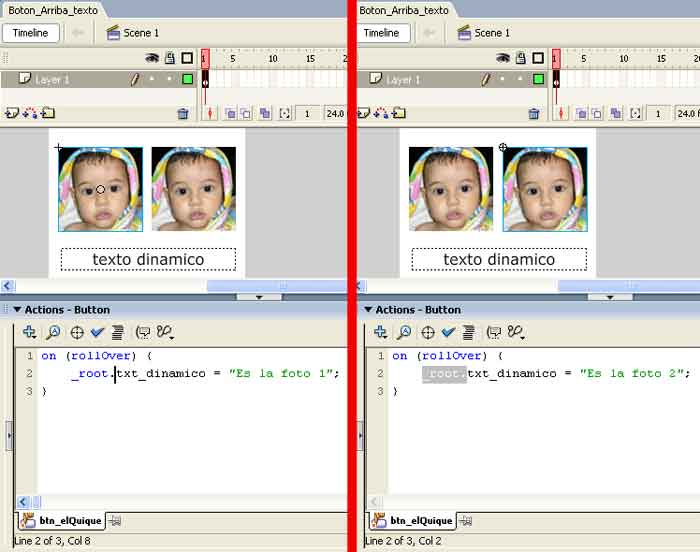Collapse left stage panel using divider arrow
Viewport: 700px width, 552px height.
[259, 297]
